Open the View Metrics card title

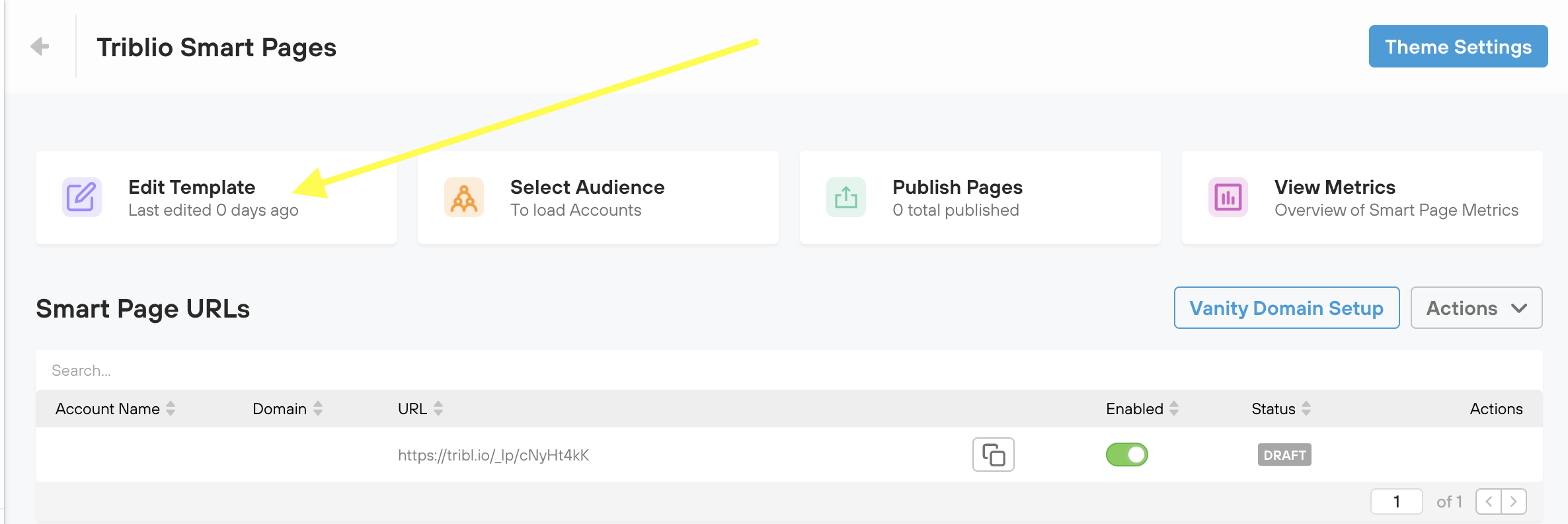click(x=1335, y=187)
